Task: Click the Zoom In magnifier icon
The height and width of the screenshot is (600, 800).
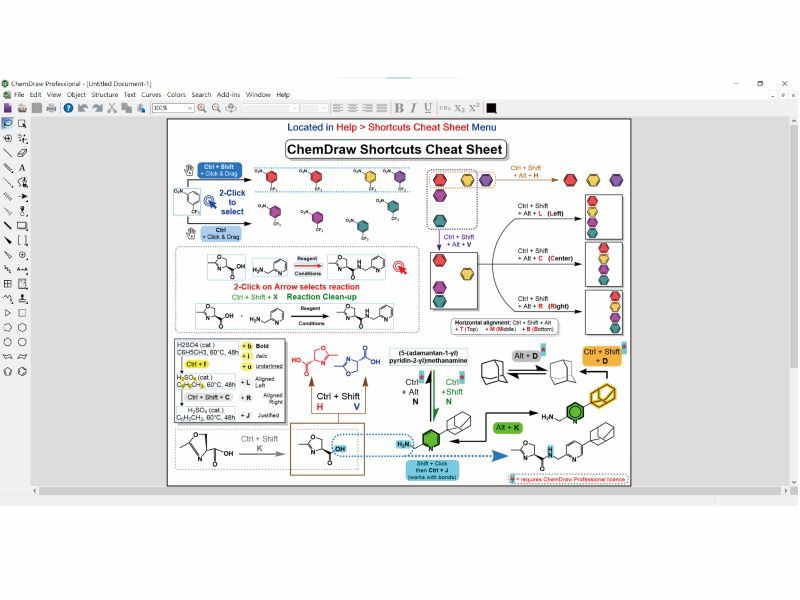Action: point(202,108)
